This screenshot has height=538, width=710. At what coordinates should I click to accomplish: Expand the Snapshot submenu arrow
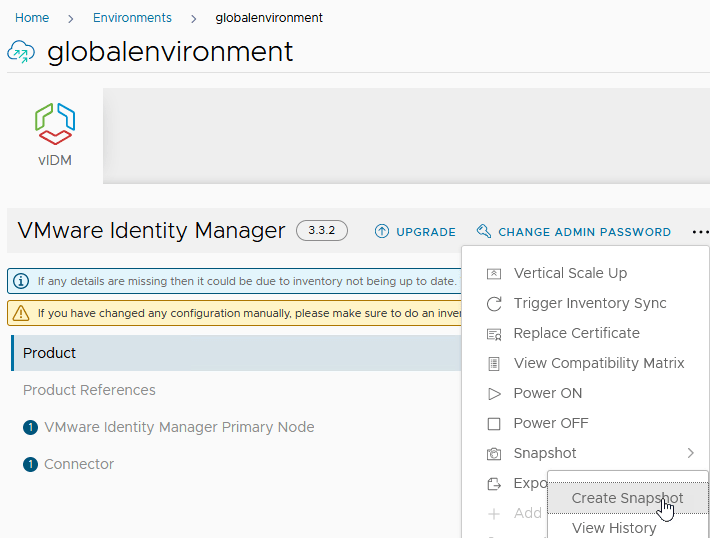tap(690, 453)
